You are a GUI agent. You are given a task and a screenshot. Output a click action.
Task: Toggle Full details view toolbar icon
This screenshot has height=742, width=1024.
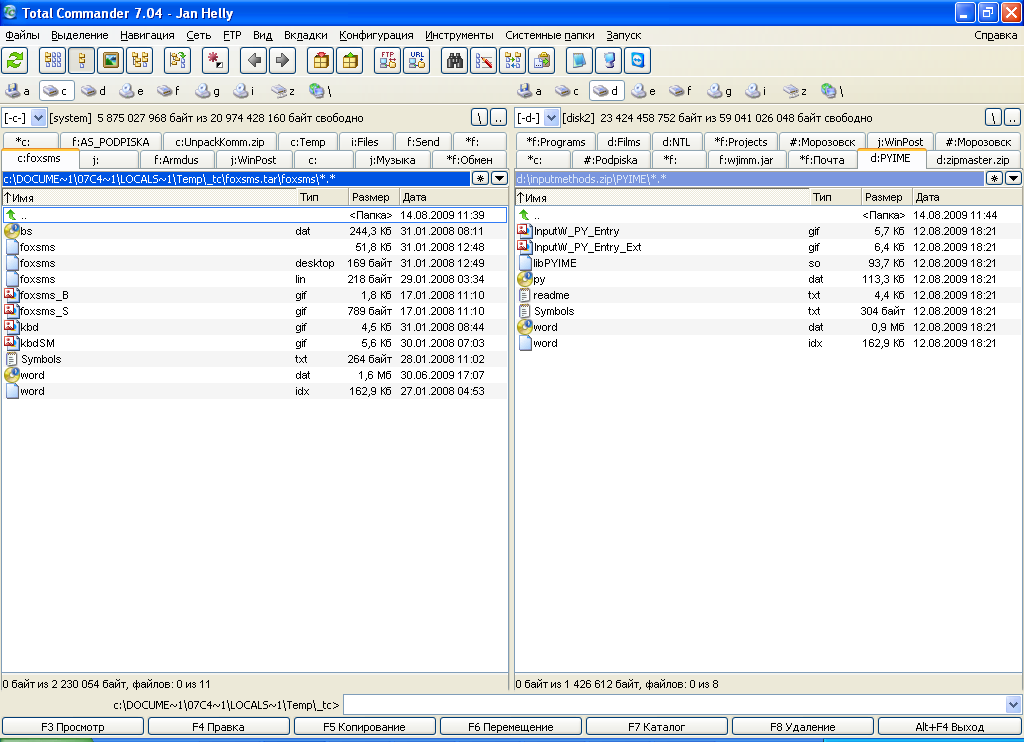82,61
